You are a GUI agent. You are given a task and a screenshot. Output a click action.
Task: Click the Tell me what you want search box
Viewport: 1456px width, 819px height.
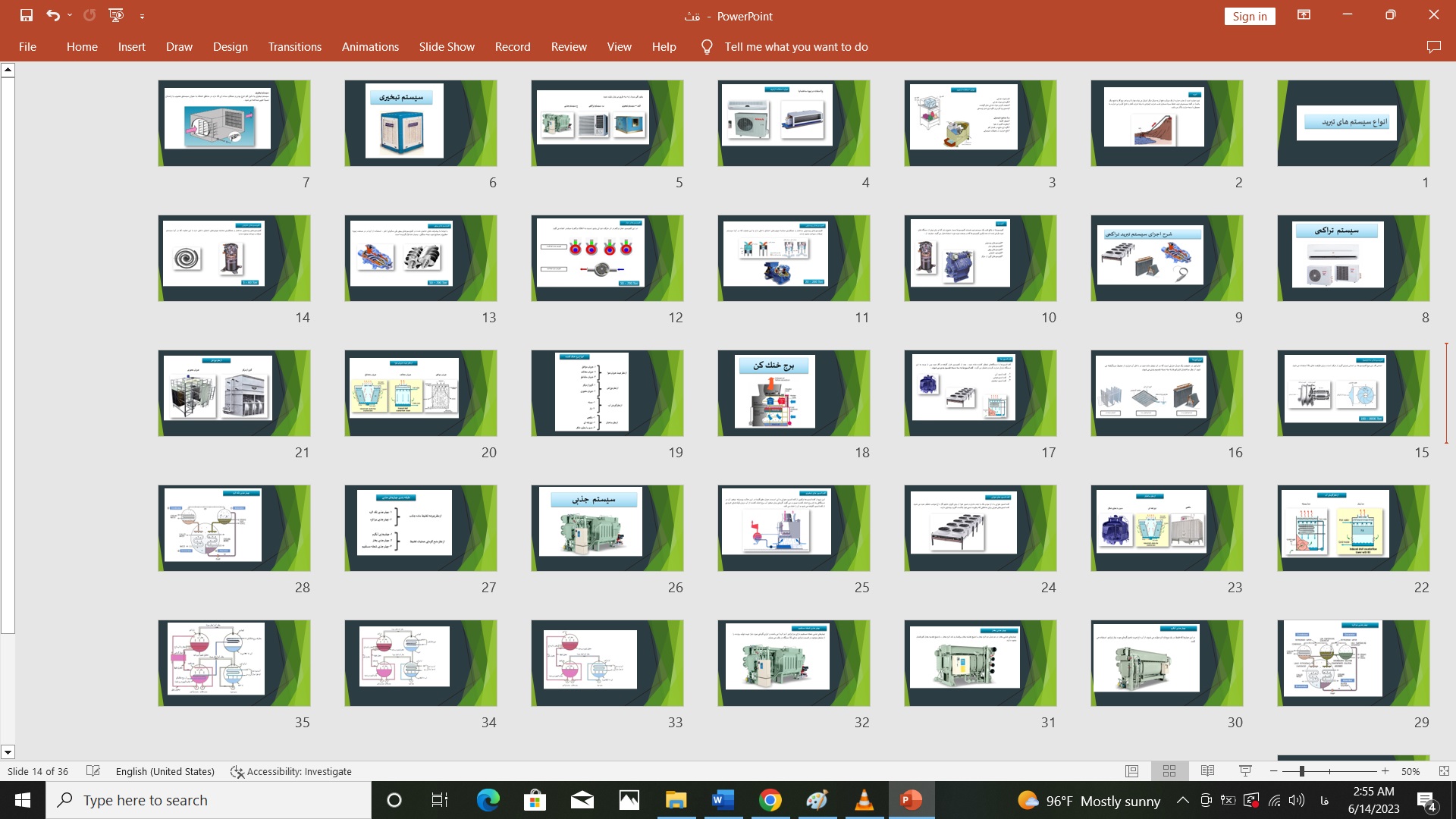coord(795,47)
